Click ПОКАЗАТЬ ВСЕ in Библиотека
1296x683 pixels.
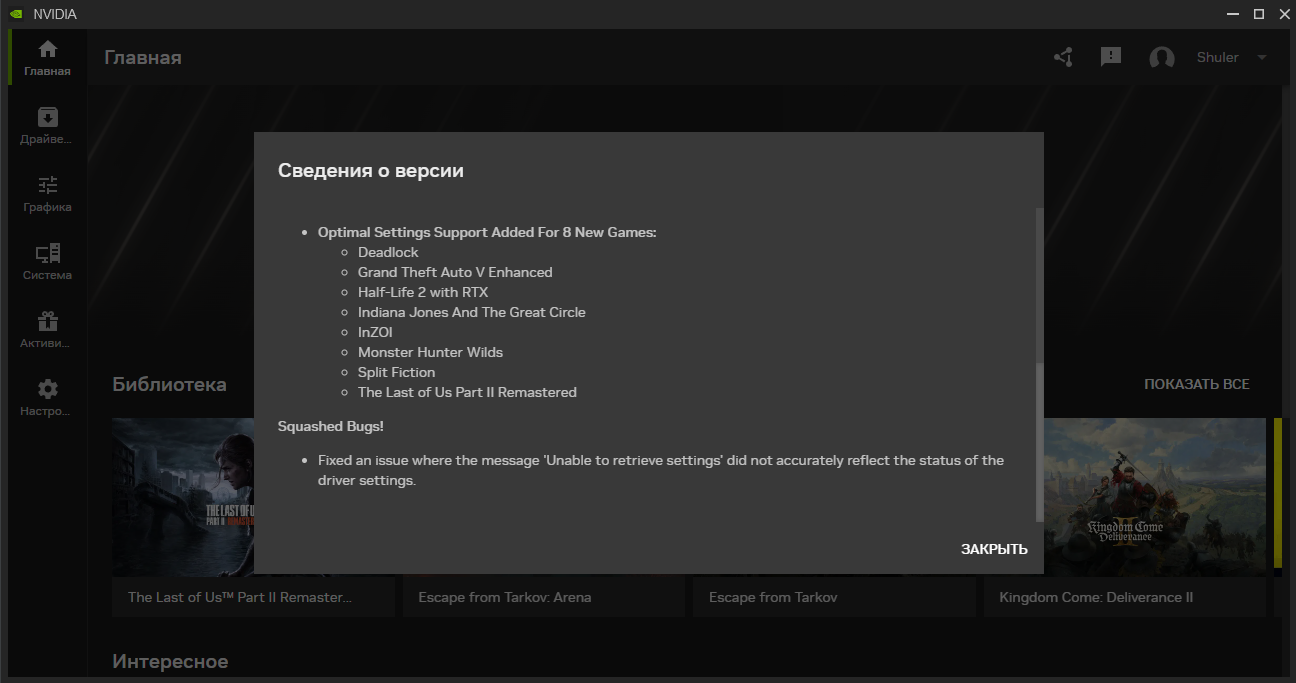(x=1197, y=384)
